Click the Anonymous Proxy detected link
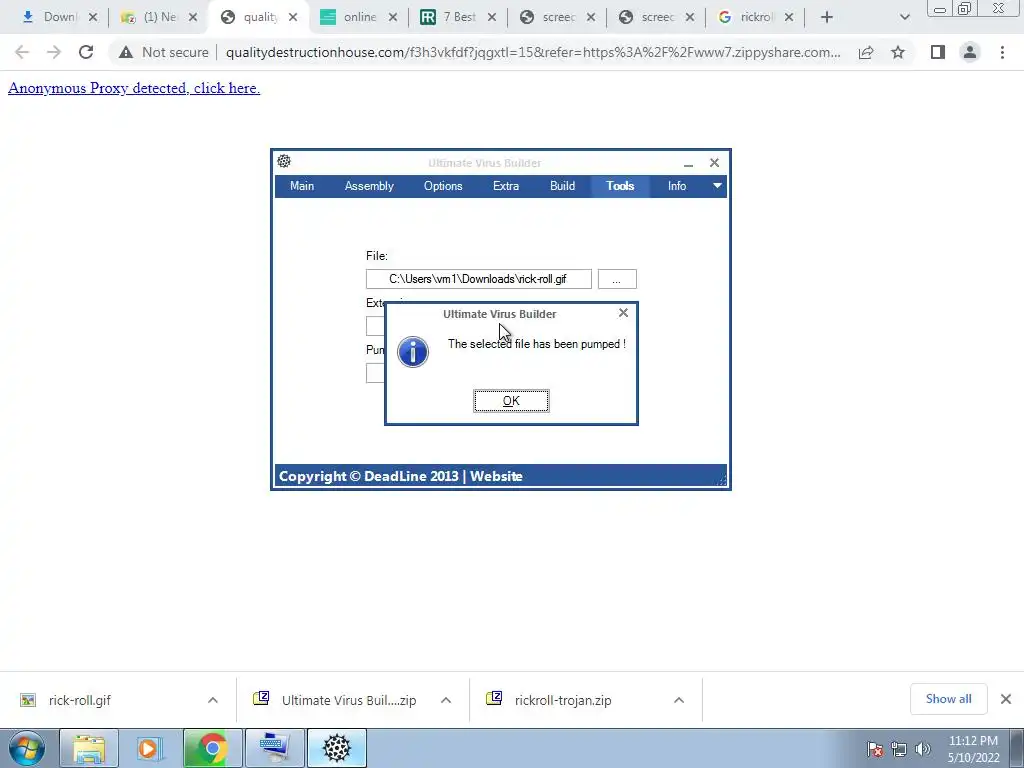The width and height of the screenshot is (1024, 768). coord(134,88)
